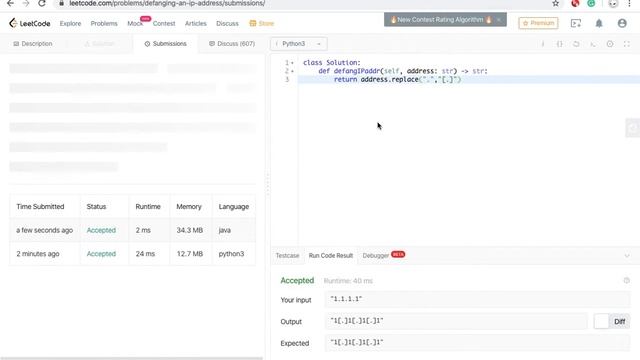
Task: Collapse the defangIPaddr fold arrow
Action: (x=292, y=71)
